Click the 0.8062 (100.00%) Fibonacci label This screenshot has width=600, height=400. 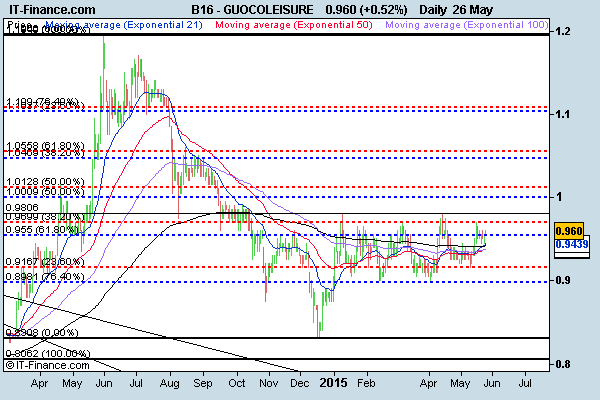point(48,353)
